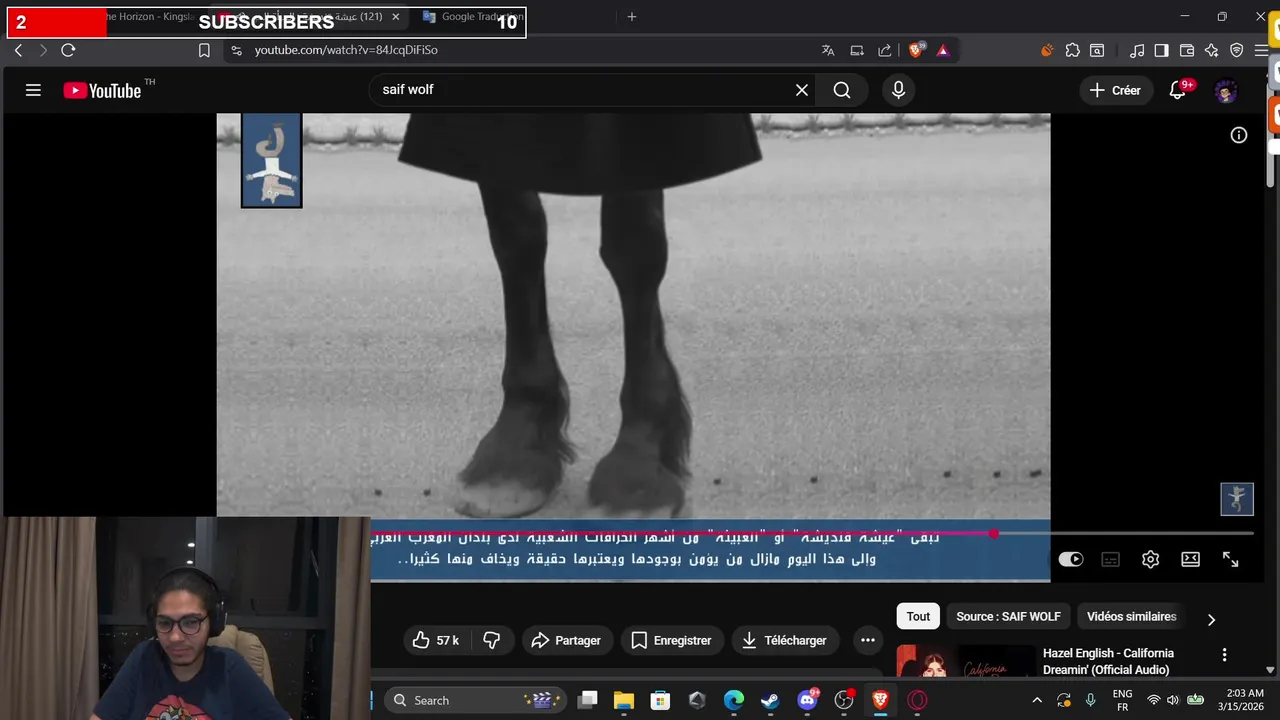This screenshot has width=1280, height=720.
Task: Open Brave VPN shield icon
Action: (1236, 50)
